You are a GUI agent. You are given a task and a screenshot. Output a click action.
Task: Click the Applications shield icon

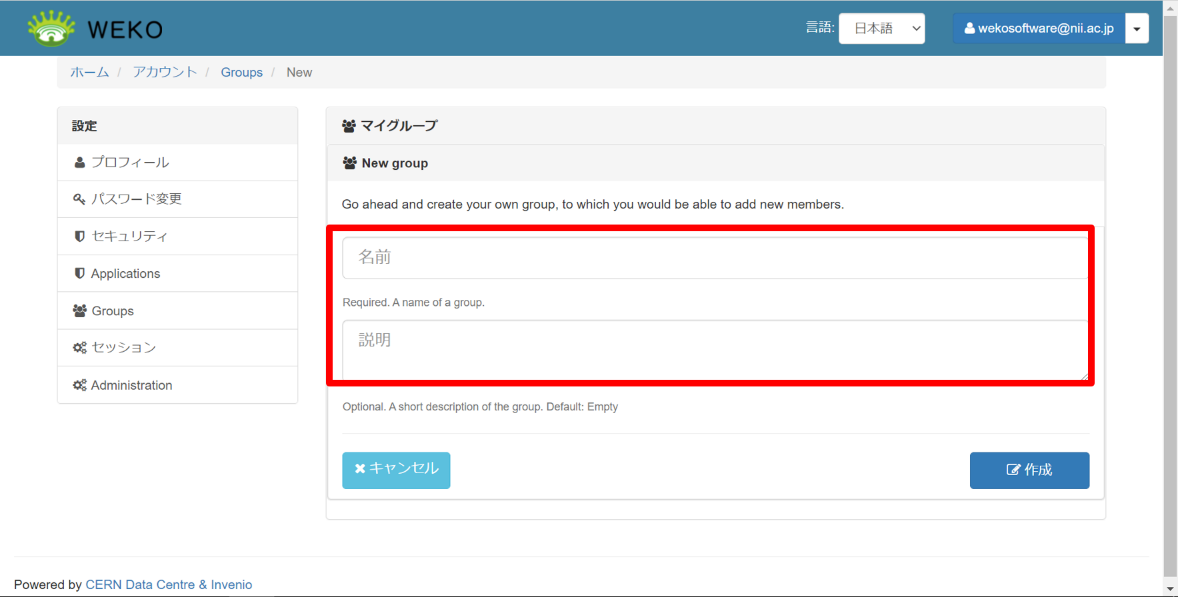79,273
